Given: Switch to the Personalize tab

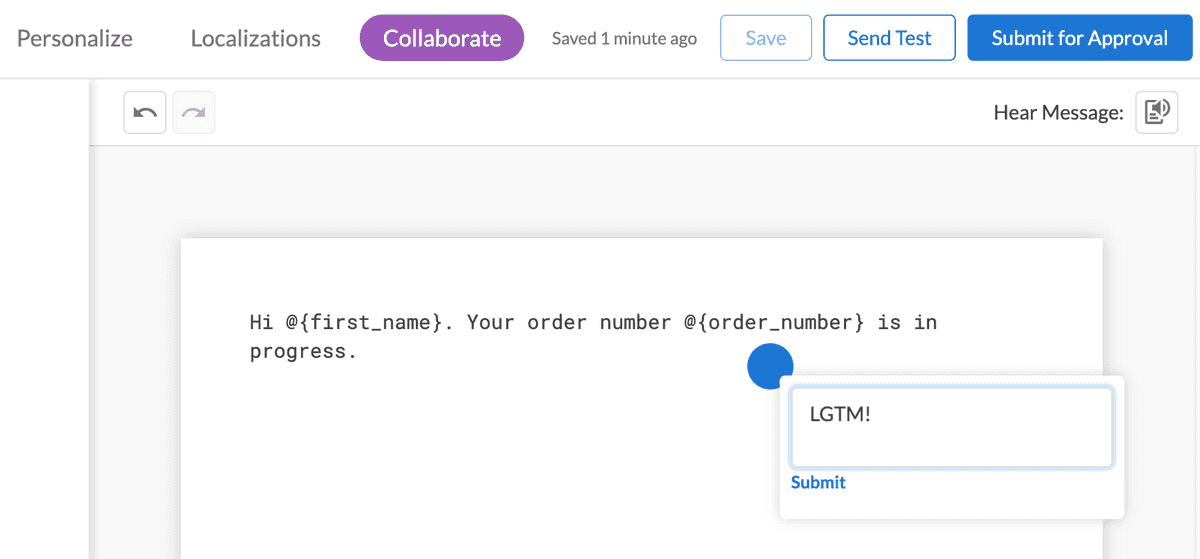Looking at the screenshot, I should pos(75,38).
